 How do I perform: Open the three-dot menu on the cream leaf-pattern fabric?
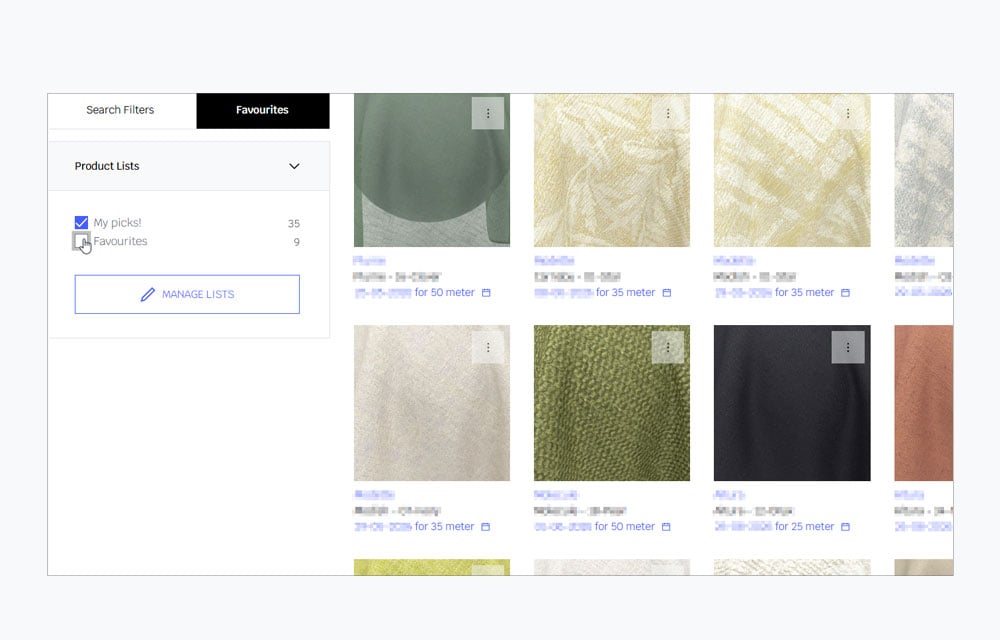(668, 113)
